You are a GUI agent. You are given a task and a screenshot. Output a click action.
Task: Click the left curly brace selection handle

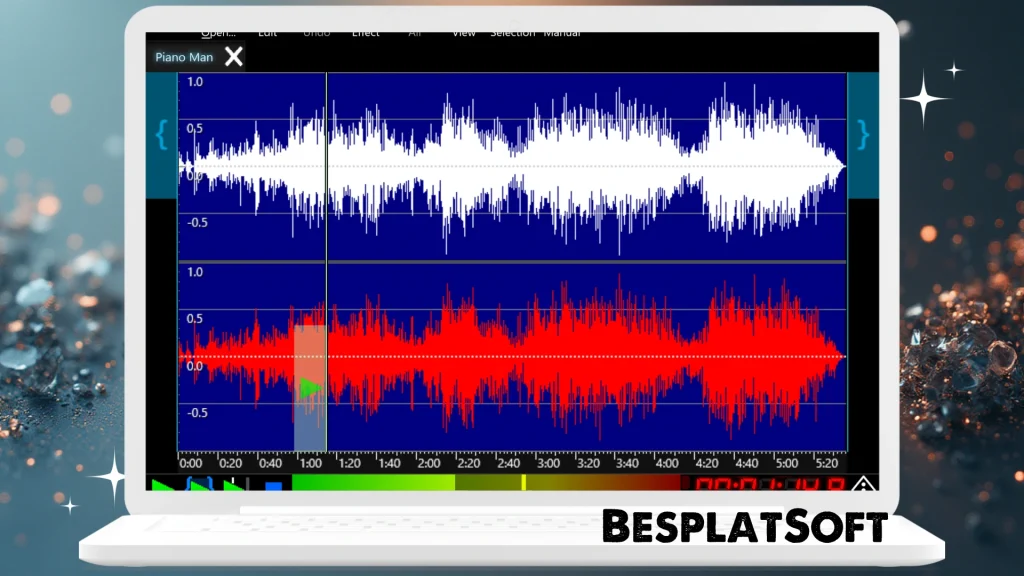click(161, 135)
